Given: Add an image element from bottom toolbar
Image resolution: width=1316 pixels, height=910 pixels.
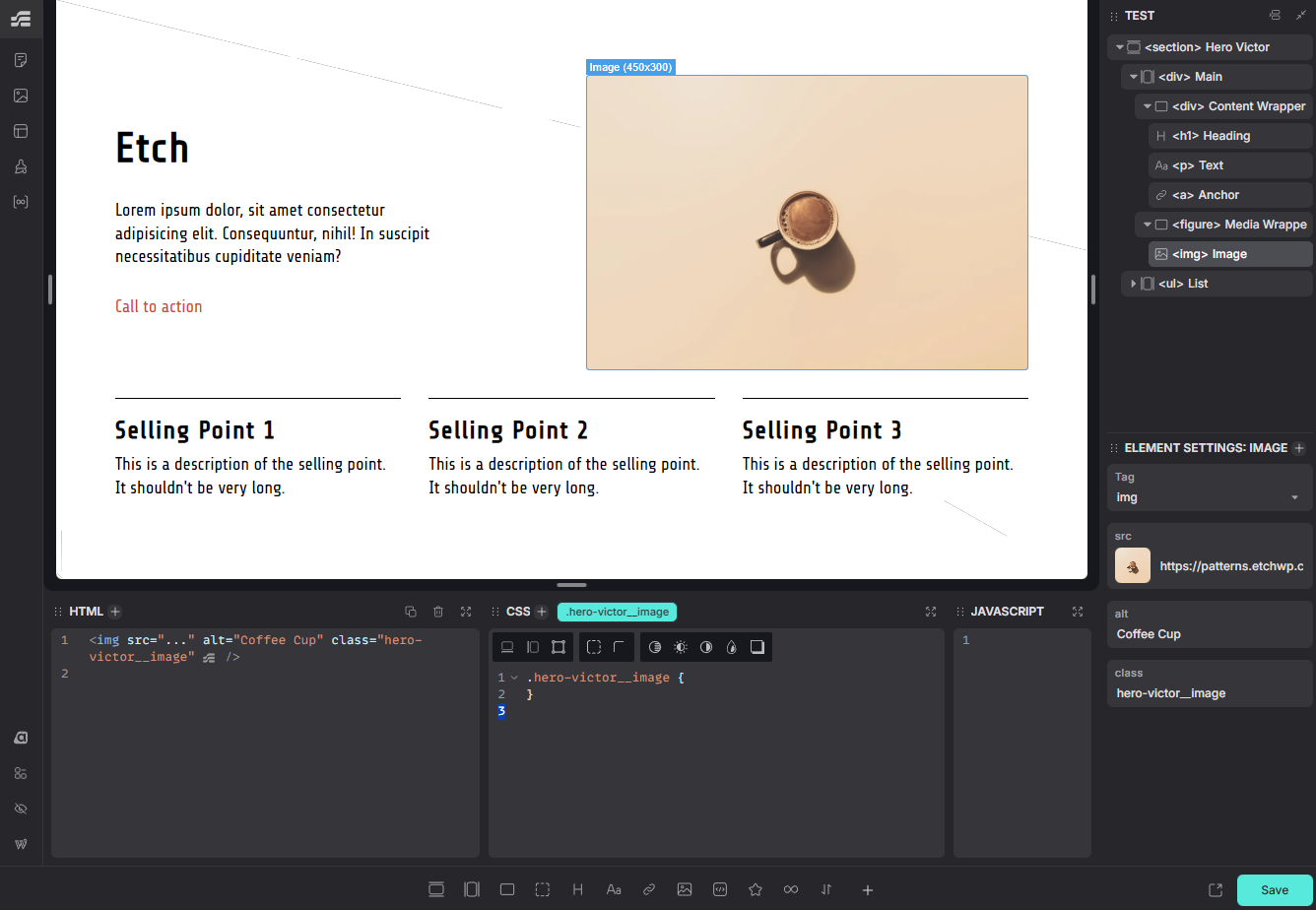Looking at the screenshot, I should point(685,889).
